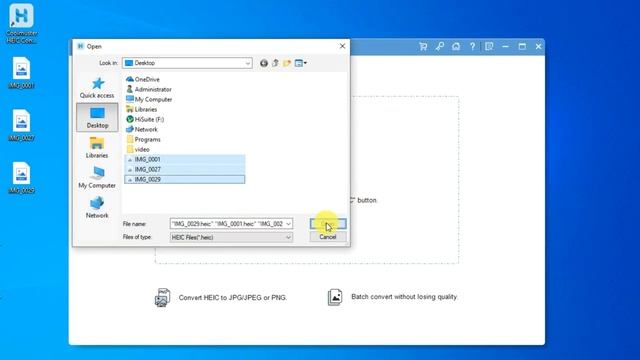The height and width of the screenshot is (360, 640).
Task: Close the converter main window
Action: tap(538, 47)
